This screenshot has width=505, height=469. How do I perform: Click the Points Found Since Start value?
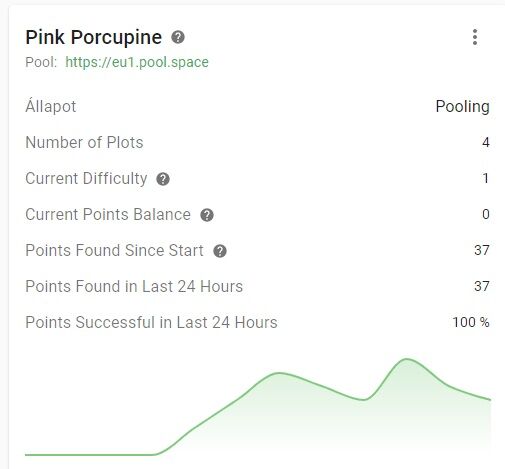(482, 250)
